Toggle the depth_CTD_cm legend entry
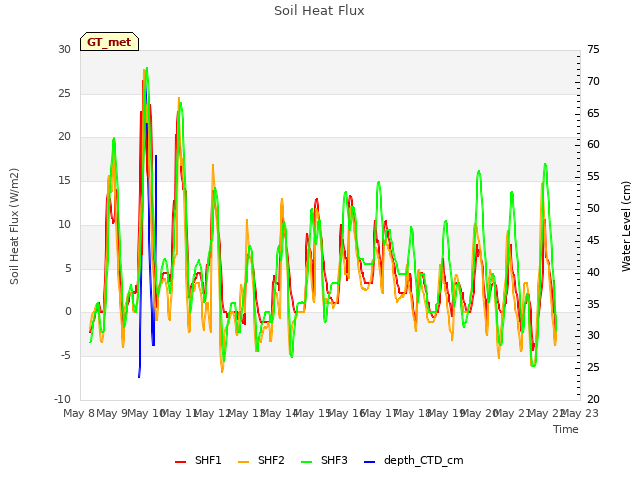640x480 pixels. tap(413, 460)
